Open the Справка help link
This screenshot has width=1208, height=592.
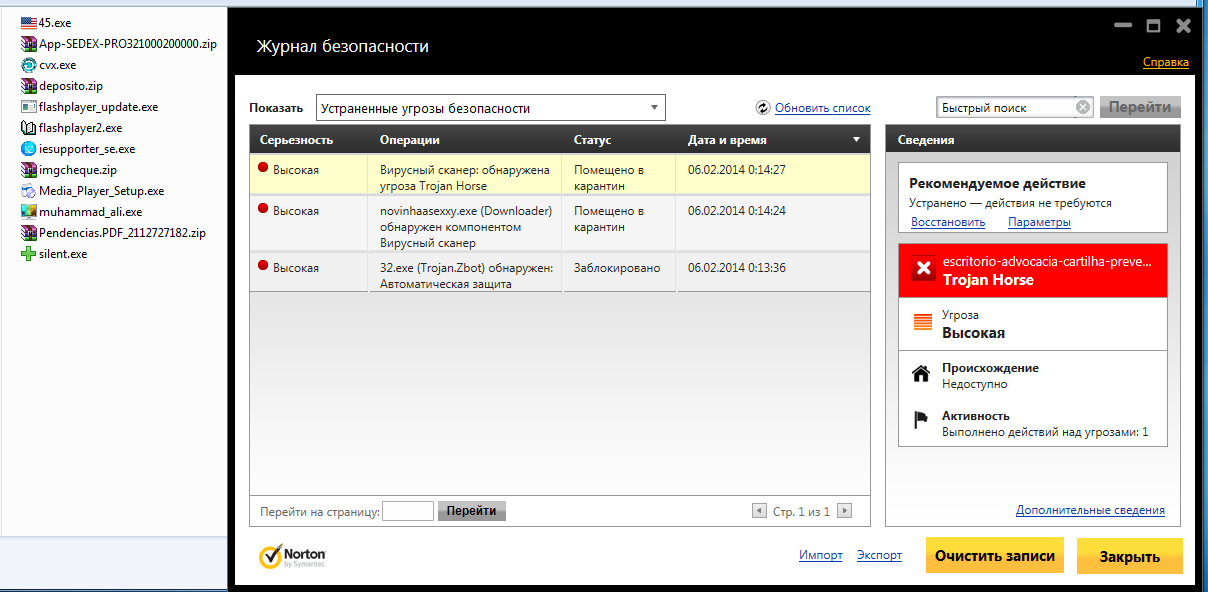(x=1165, y=63)
